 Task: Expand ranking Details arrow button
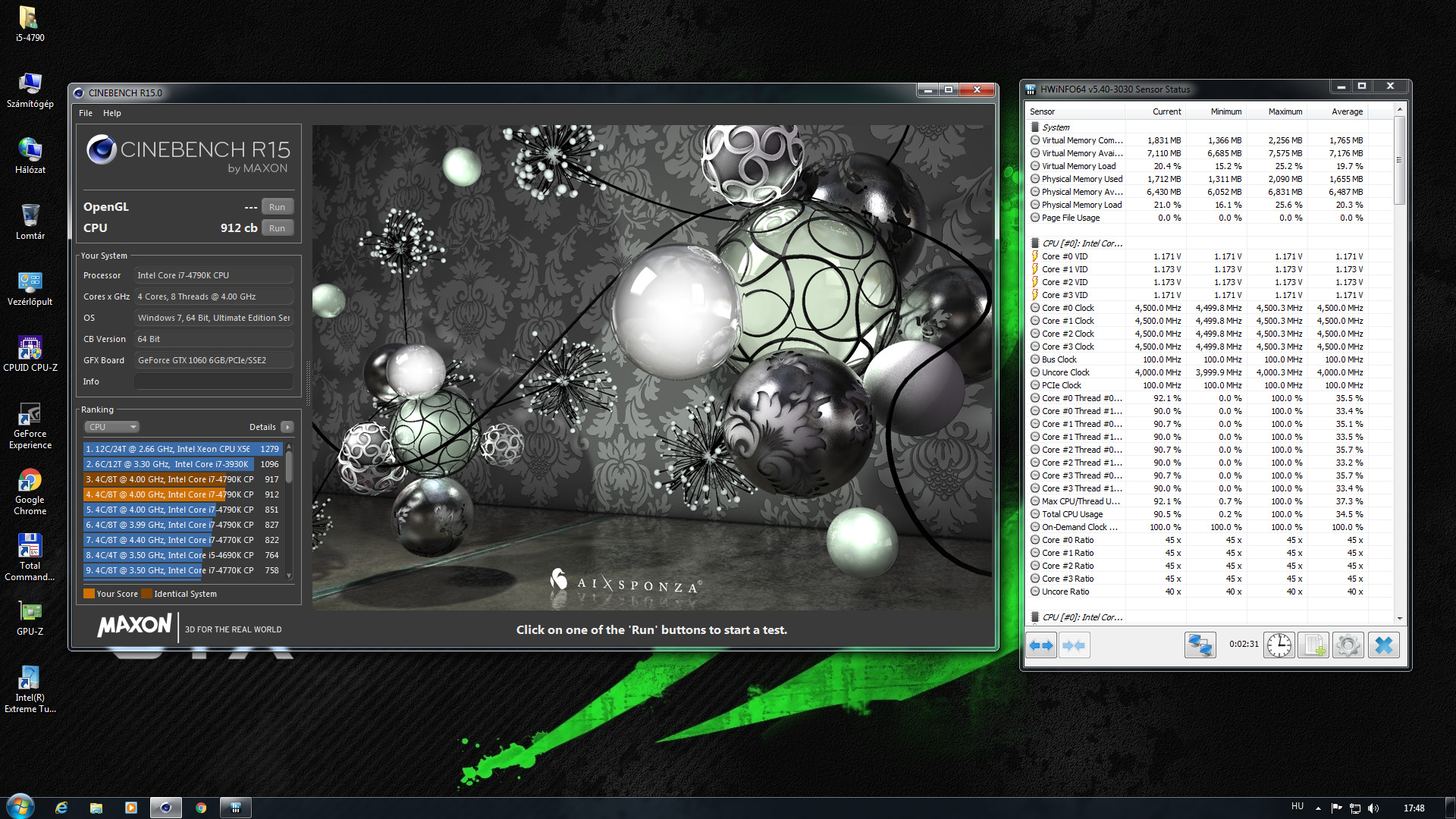point(287,427)
